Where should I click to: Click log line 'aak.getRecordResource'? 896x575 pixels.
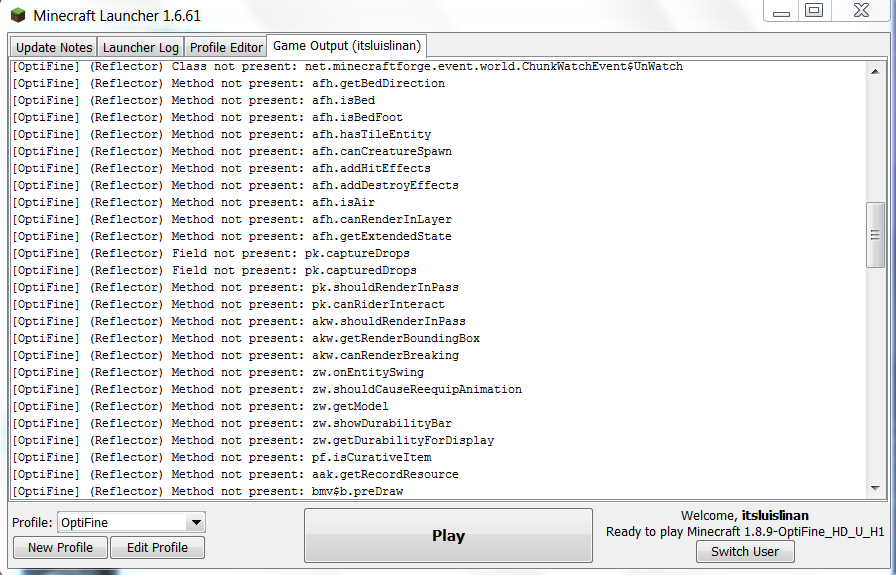click(x=235, y=474)
